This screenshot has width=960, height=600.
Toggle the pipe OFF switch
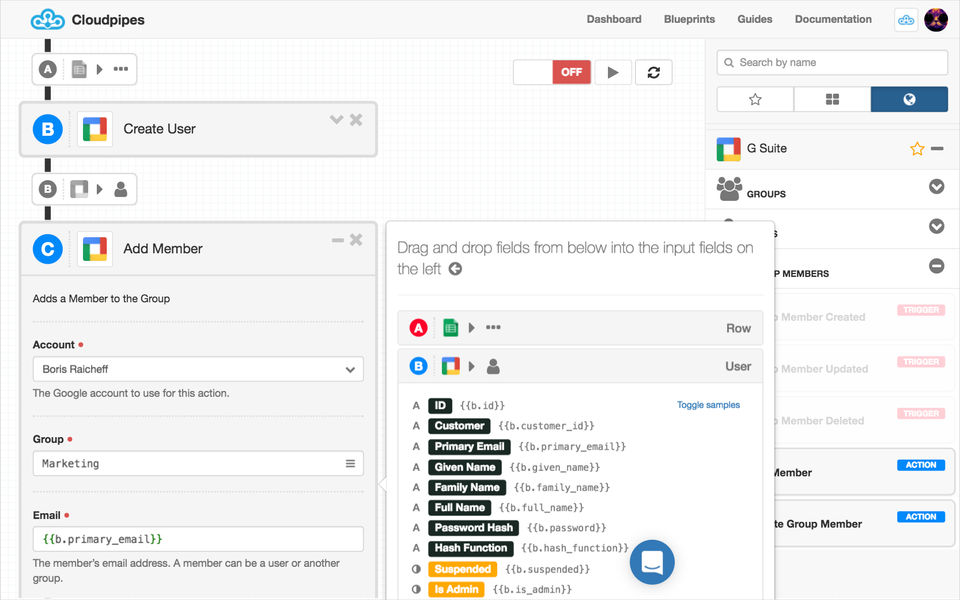coord(552,72)
